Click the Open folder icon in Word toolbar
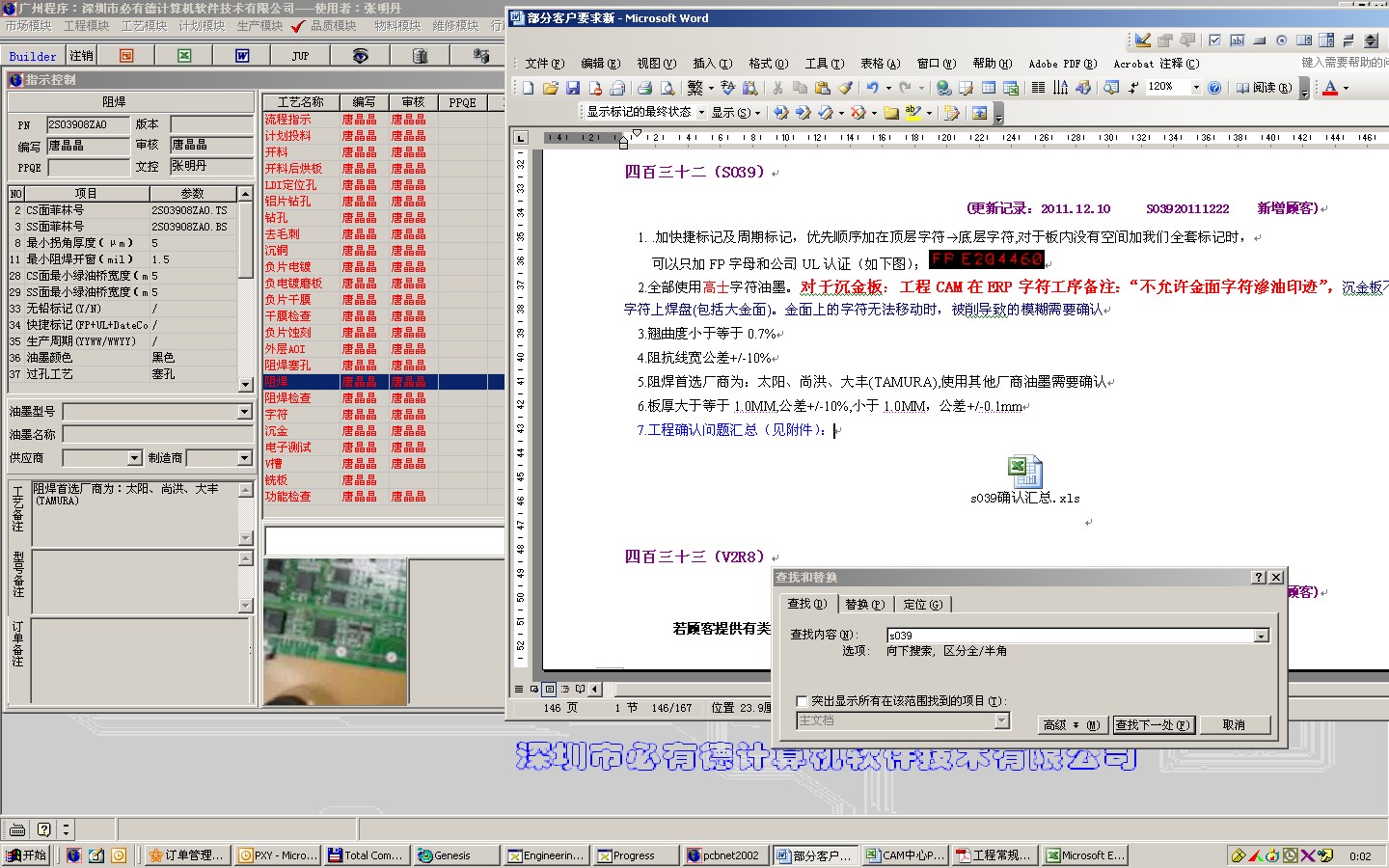This screenshot has height=868, width=1389. click(551, 88)
